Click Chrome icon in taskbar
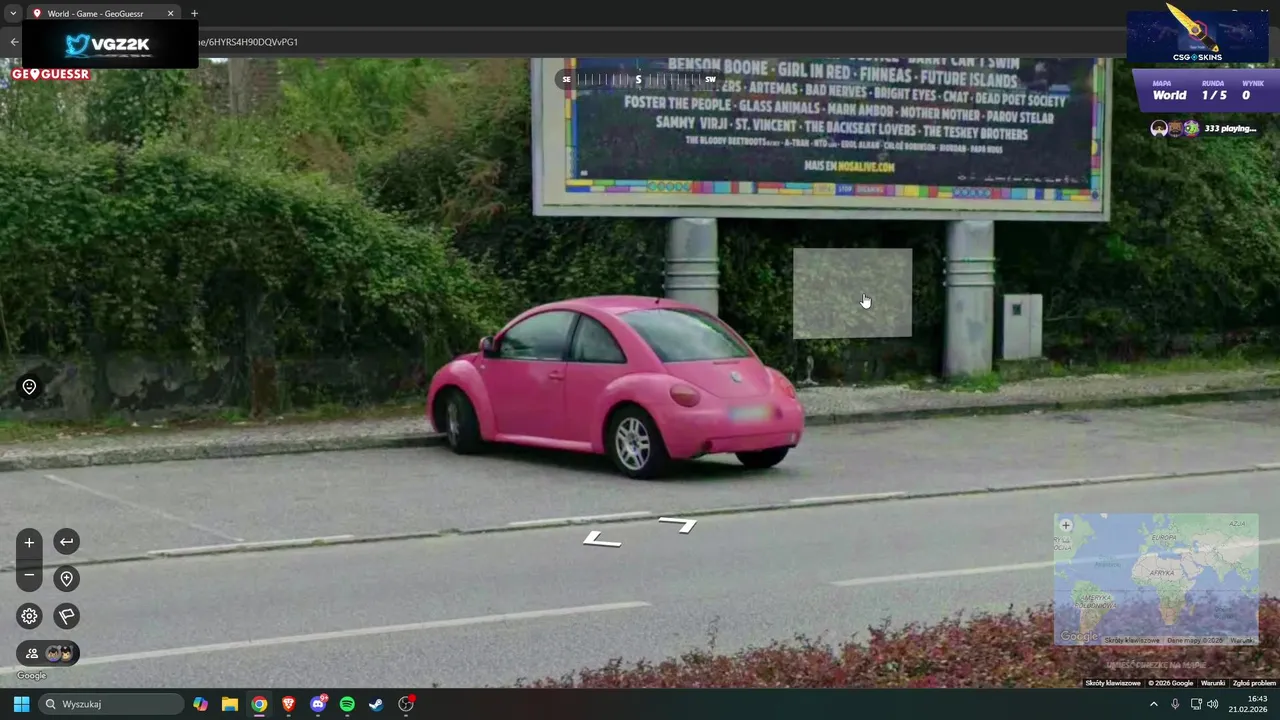The image size is (1280, 720). point(259,704)
